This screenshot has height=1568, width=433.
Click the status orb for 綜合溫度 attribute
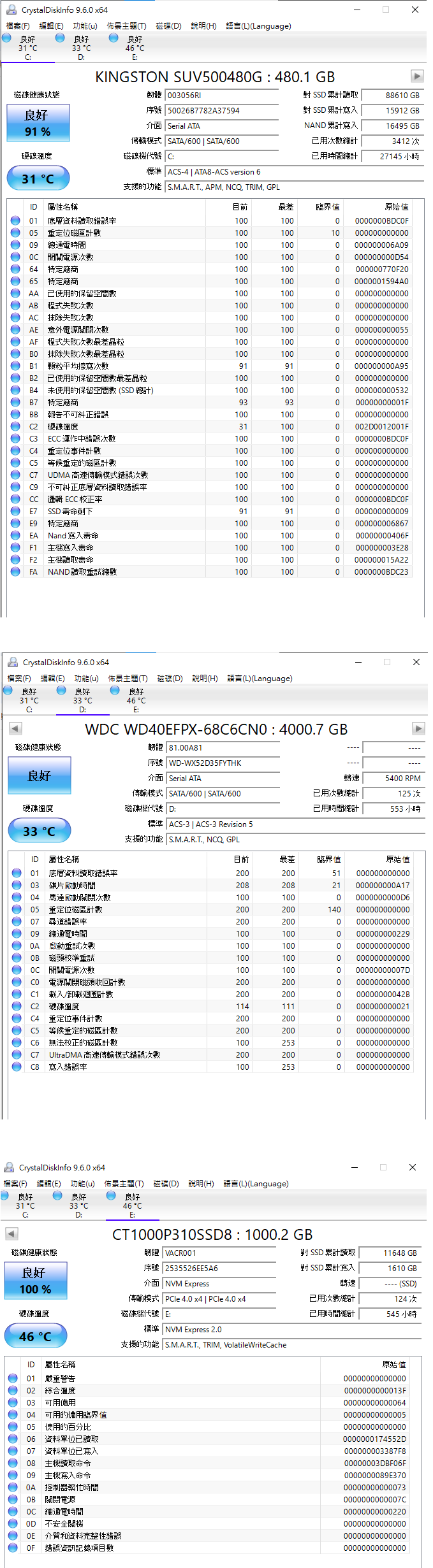[x=13, y=1390]
